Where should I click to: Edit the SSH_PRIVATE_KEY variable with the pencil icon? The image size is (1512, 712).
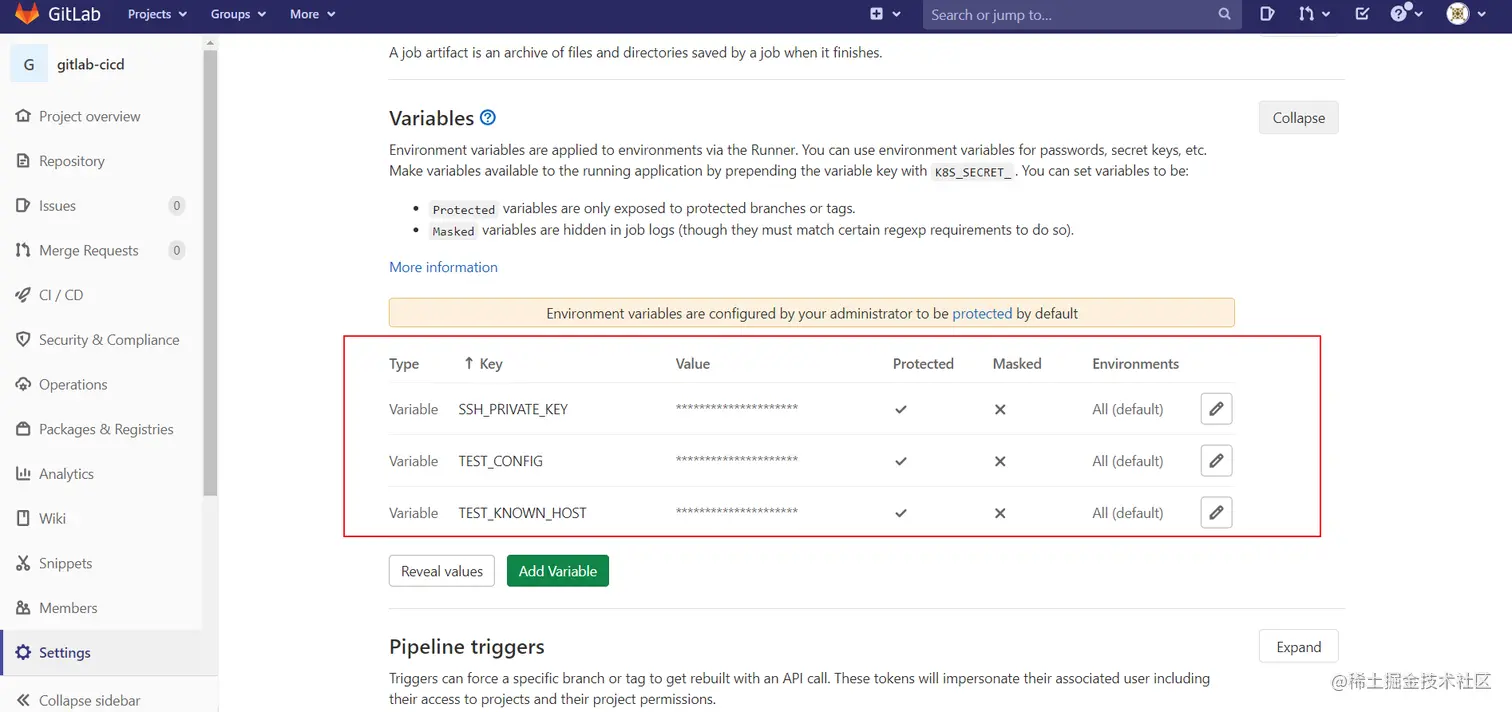pos(1216,409)
